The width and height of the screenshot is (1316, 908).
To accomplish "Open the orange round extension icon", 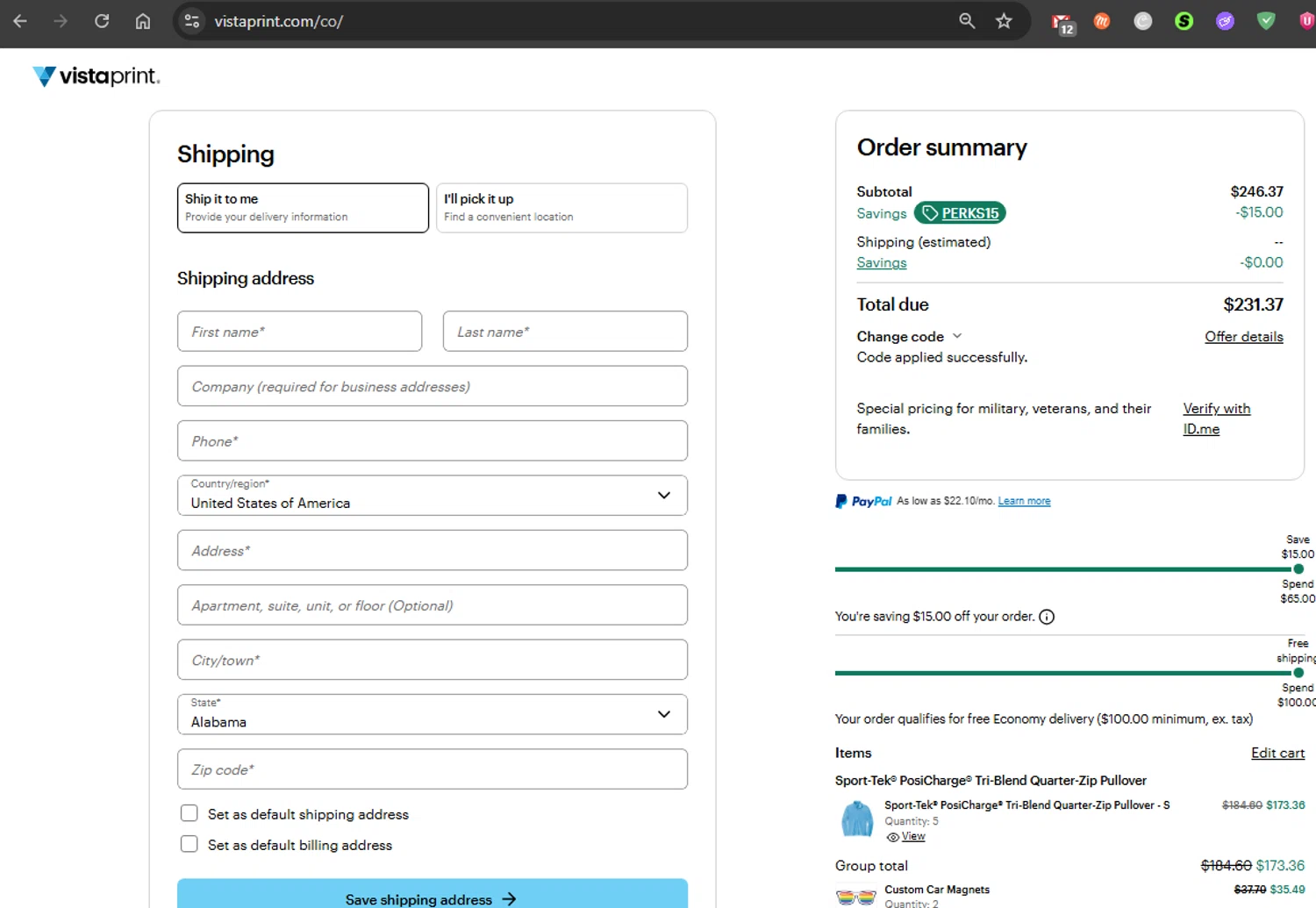I will (1102, 21).
